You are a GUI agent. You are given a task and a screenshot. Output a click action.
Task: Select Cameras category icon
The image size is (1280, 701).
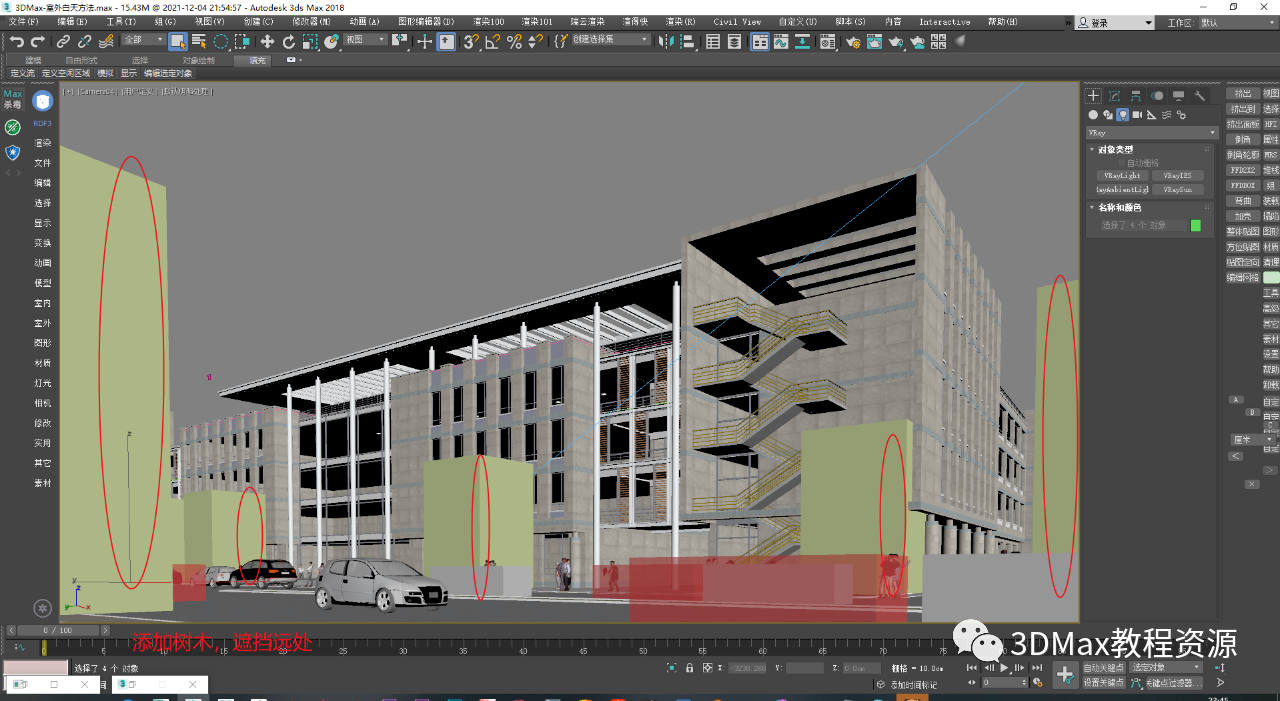point(1137,115)
